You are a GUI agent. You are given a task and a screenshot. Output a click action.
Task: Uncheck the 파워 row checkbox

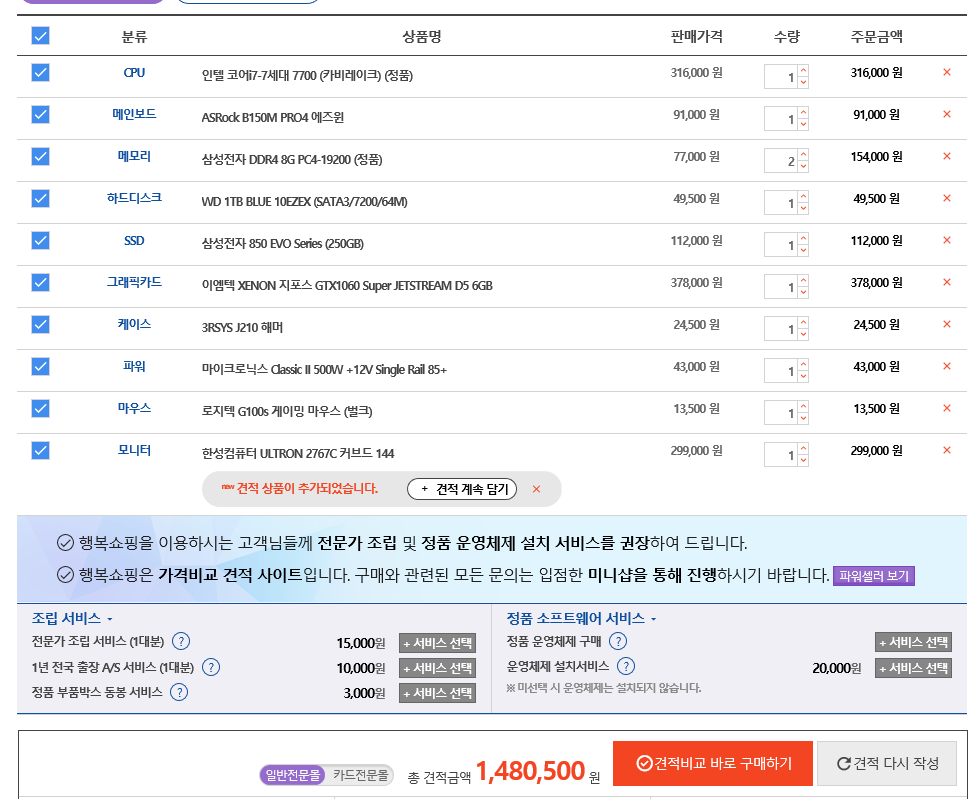click(40, 367)
